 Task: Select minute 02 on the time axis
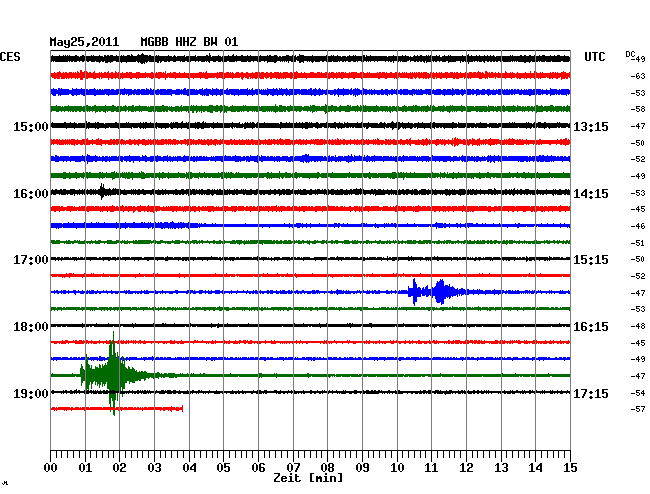(119, 467)
